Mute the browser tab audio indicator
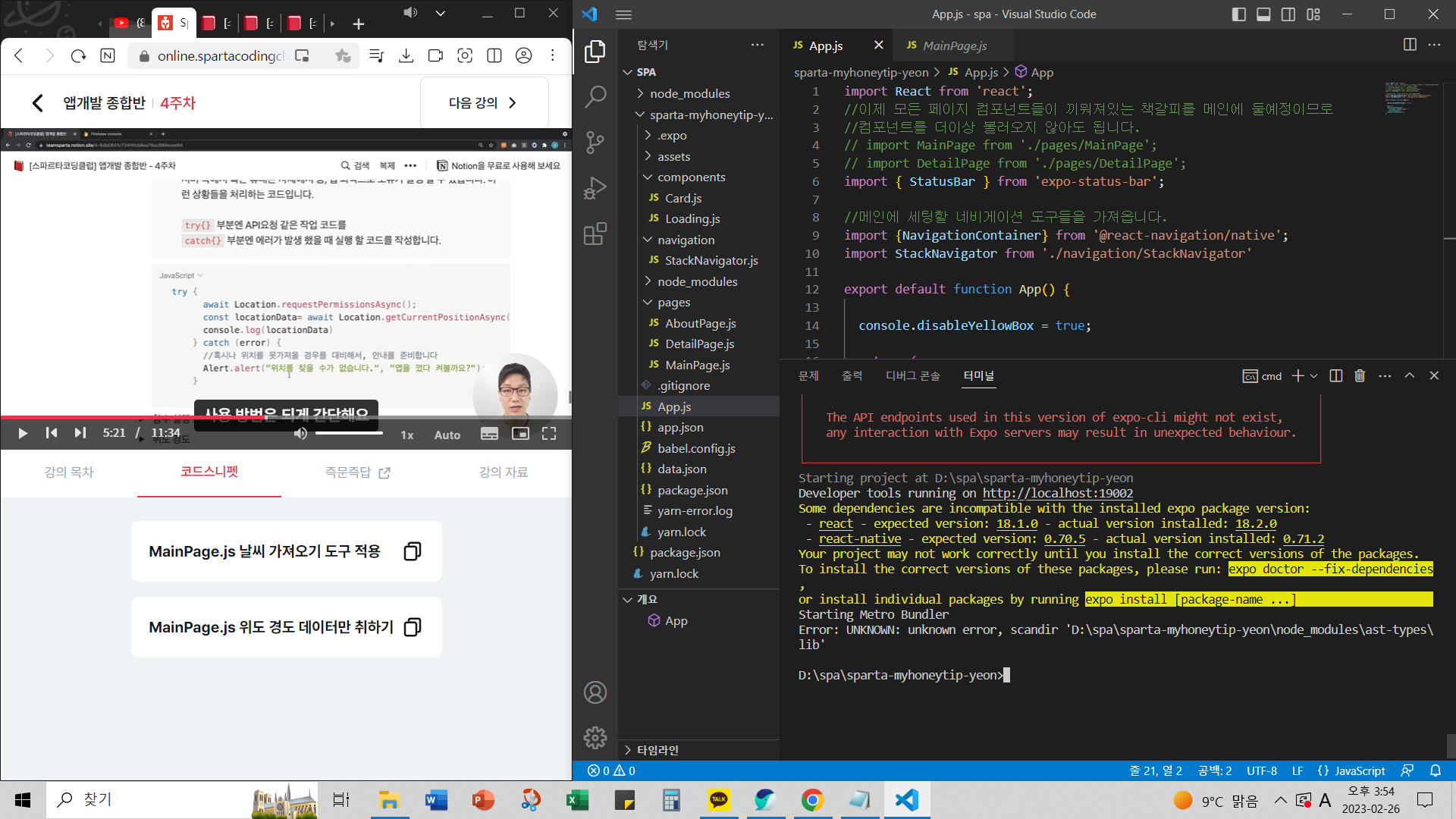 click(x=410, y=13)
